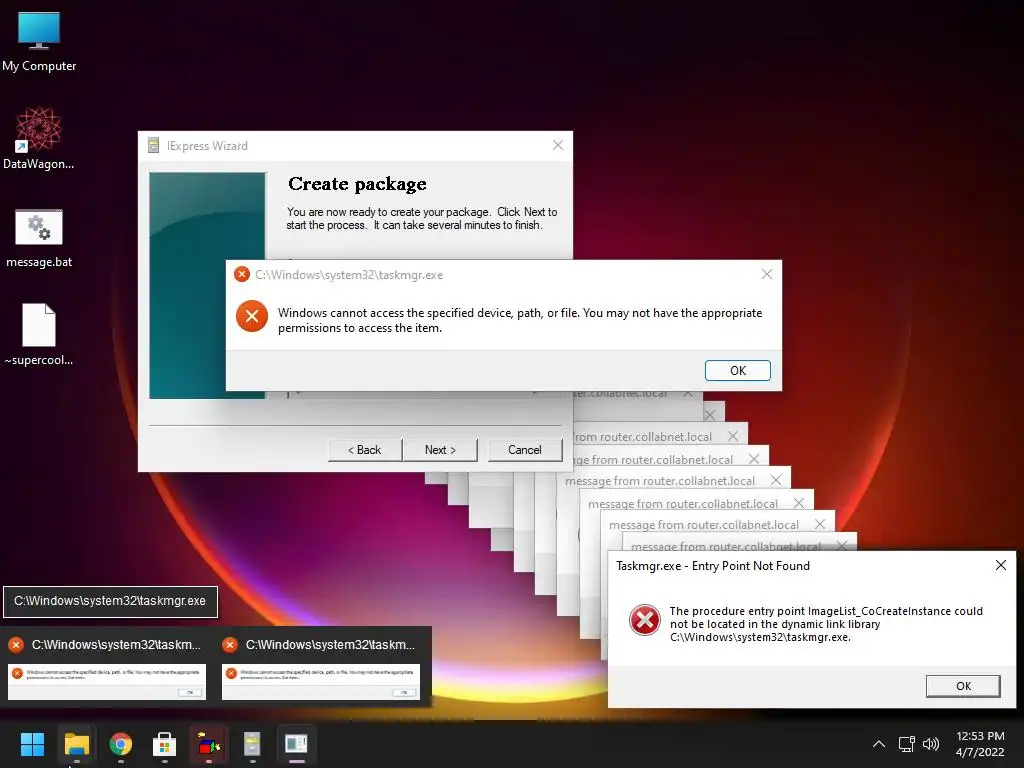Click OK in the taskmgr.exe access error dialog

[737, 370]
